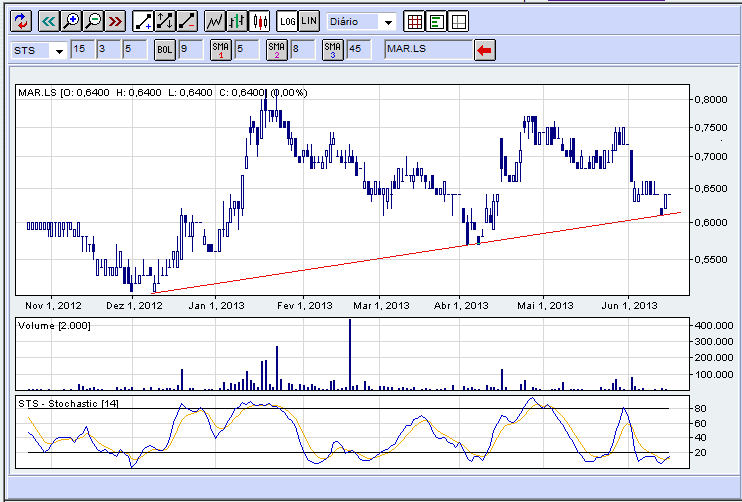Select the remove trendline tool
Screen dimensions: 742x502
(187, 21)
